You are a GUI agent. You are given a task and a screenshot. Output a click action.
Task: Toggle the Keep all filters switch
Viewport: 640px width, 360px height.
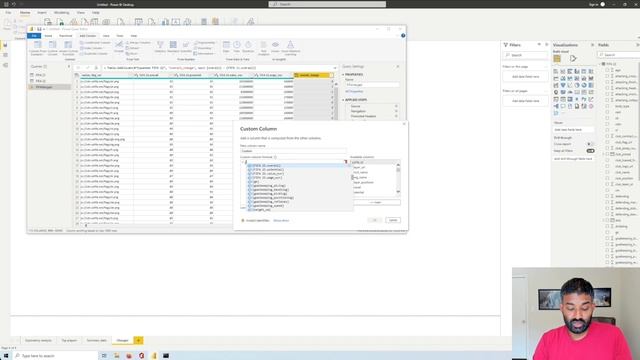[590, 151]
